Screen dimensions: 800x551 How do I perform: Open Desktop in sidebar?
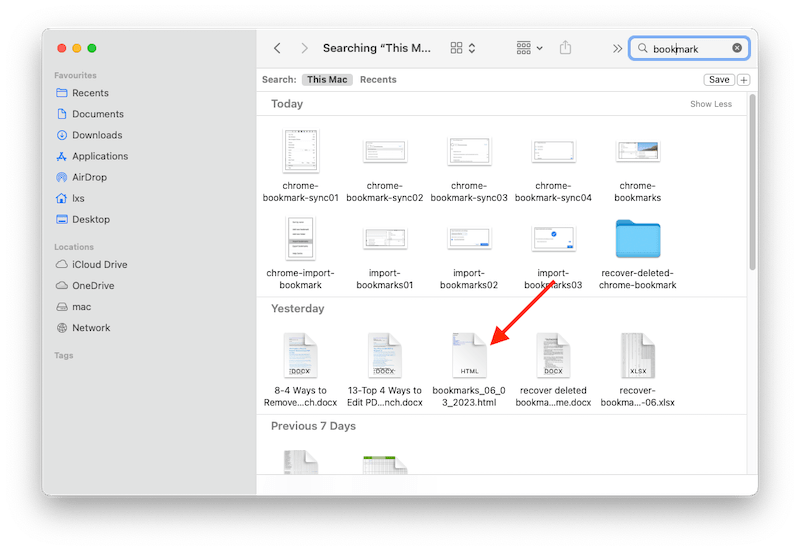coord(91,219)
